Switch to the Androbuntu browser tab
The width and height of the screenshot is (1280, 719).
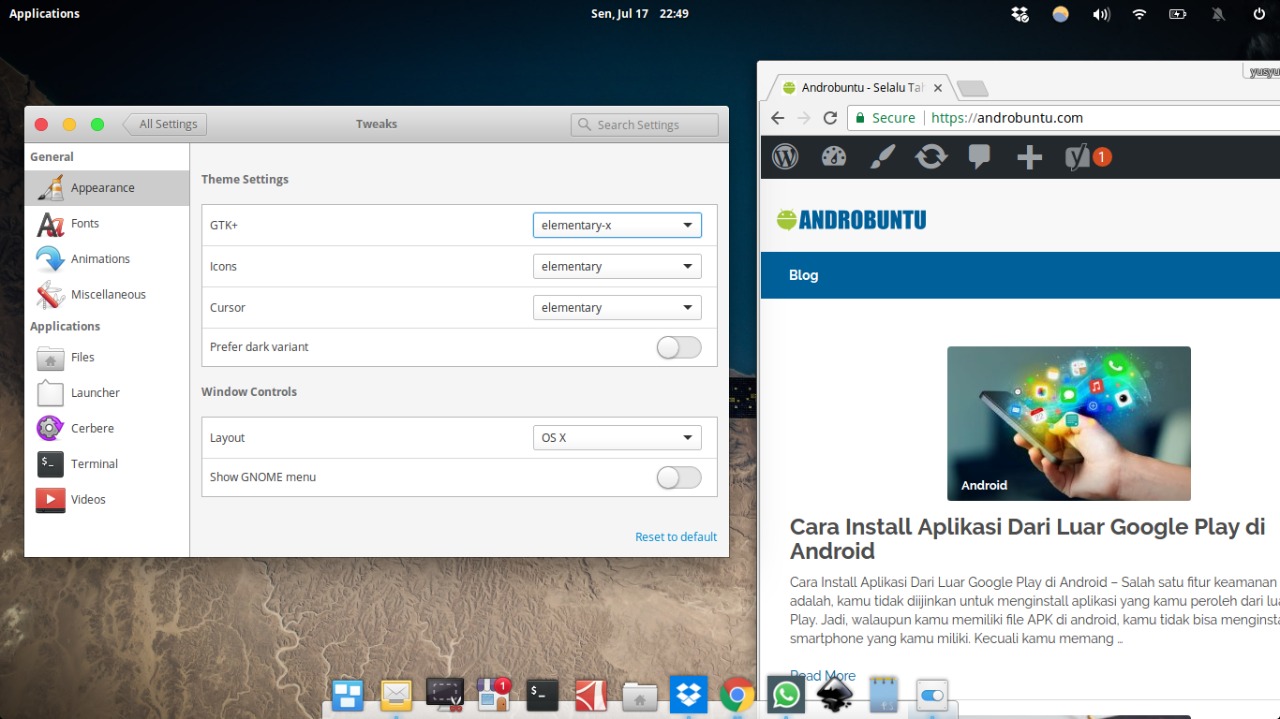click(x=862, y=87)
